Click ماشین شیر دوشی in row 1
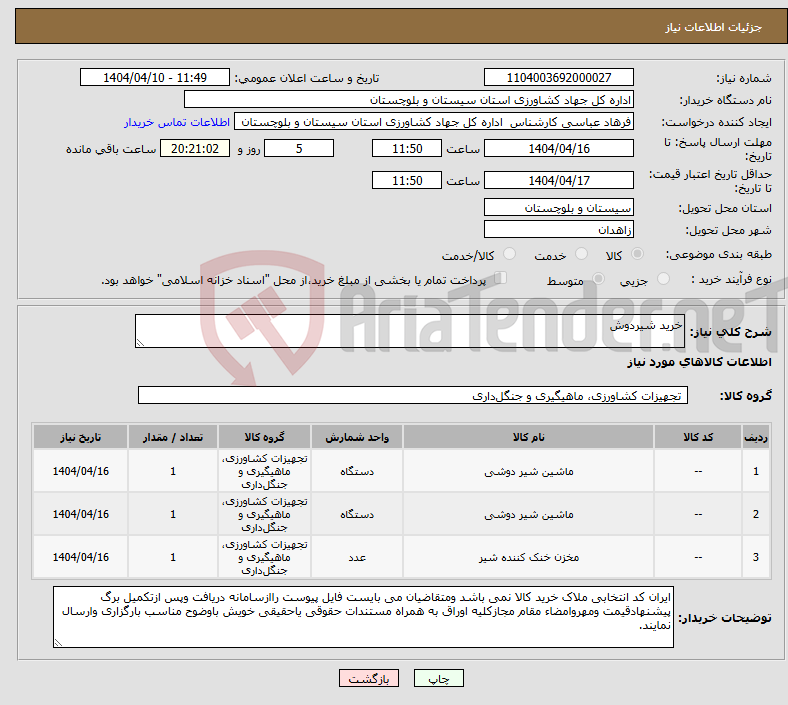The width and height of the screenshot is (788, 705). pyautogui.click(x=529, y=471)
